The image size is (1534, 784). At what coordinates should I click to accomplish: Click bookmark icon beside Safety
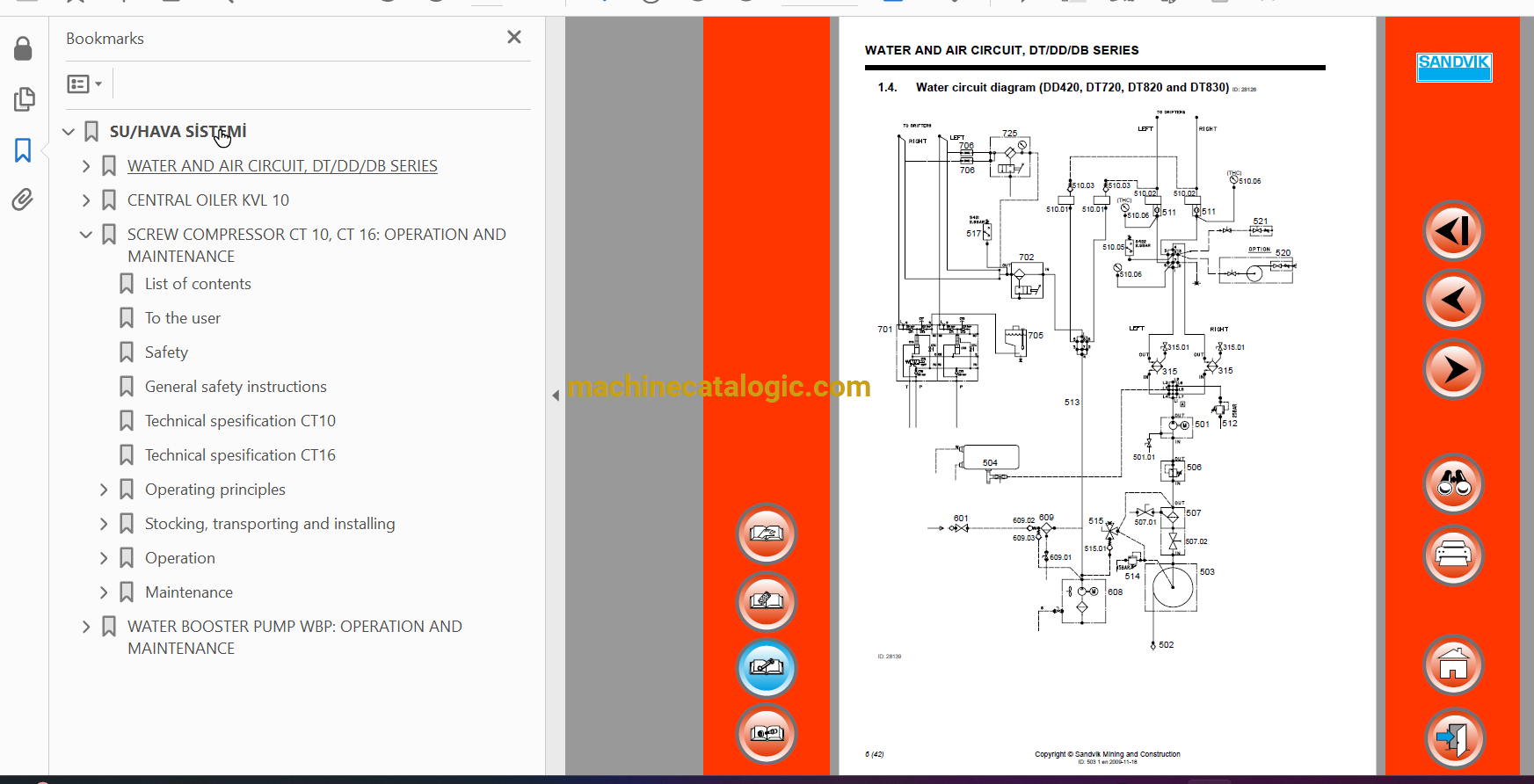127,352
